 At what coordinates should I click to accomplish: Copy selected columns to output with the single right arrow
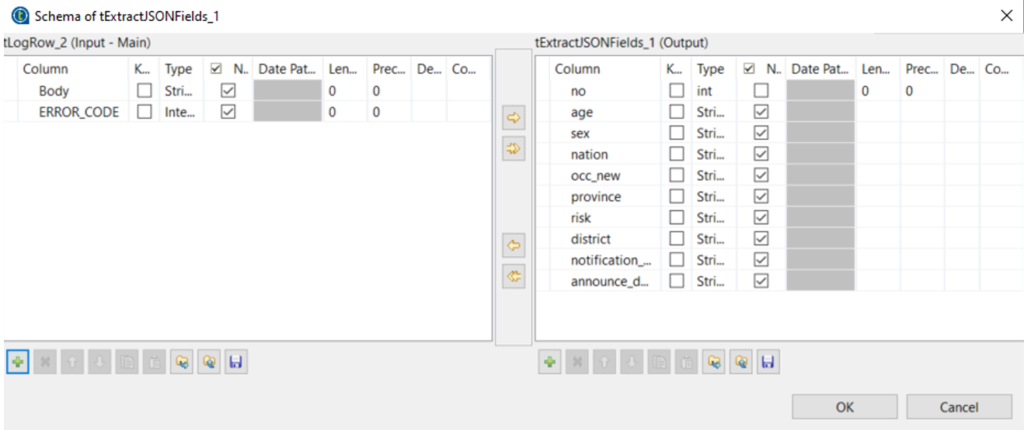[x=515, y=118]
